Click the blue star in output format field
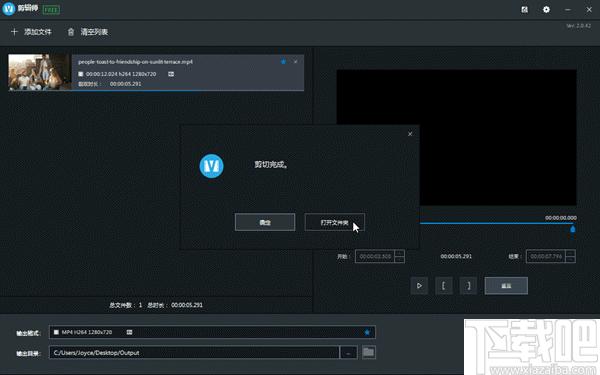The height and width of the screenshot is (375, 600). pos(367,332)
